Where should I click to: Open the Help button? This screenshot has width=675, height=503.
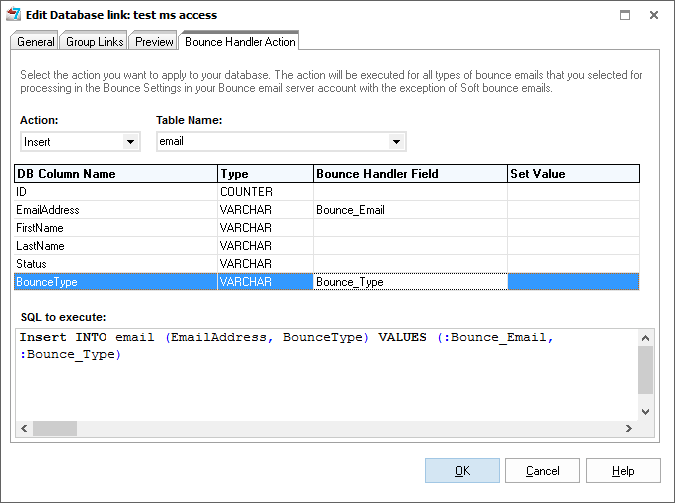coord(623,470)
